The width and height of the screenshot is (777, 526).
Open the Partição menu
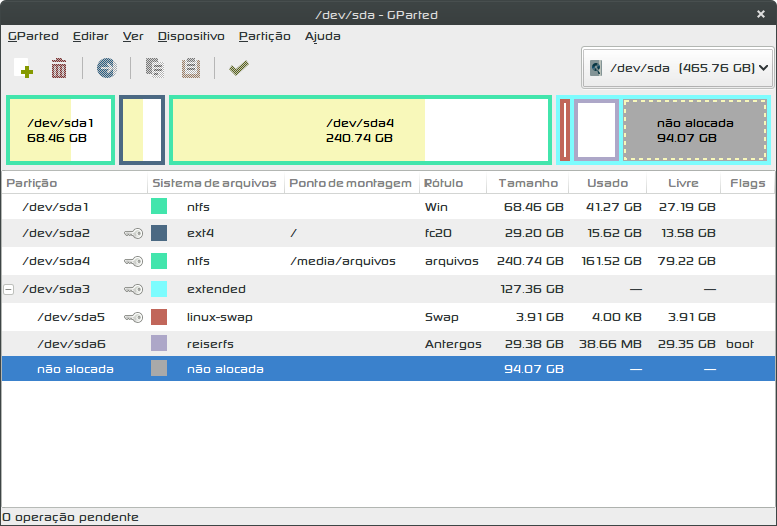pyautogui.click(x=265, y=36)
